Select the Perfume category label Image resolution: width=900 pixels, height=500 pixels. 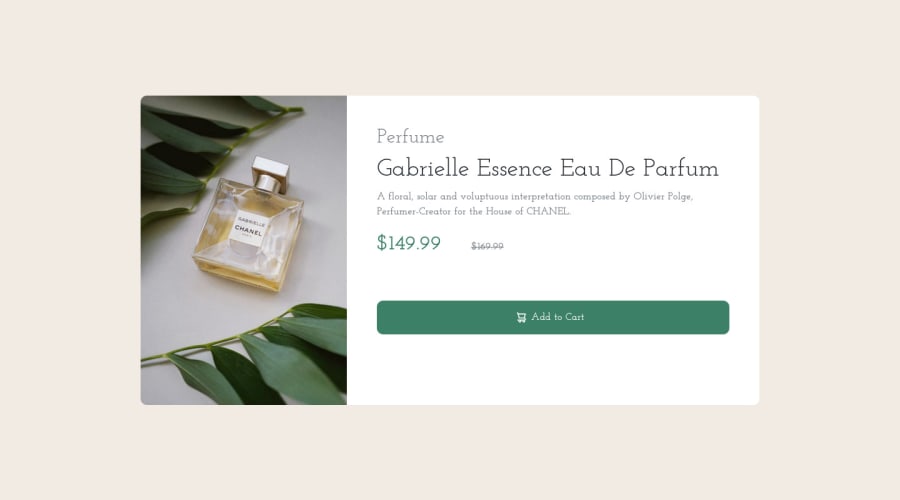[x=410, y=137]
